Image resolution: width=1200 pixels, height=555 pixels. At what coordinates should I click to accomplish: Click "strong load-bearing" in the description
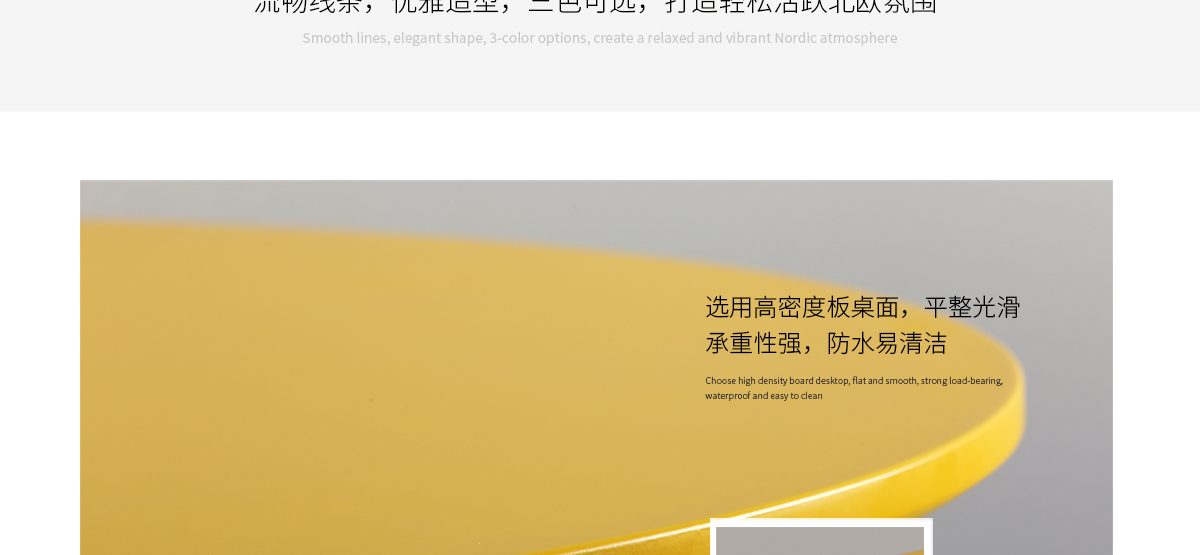tap(962, 381)
